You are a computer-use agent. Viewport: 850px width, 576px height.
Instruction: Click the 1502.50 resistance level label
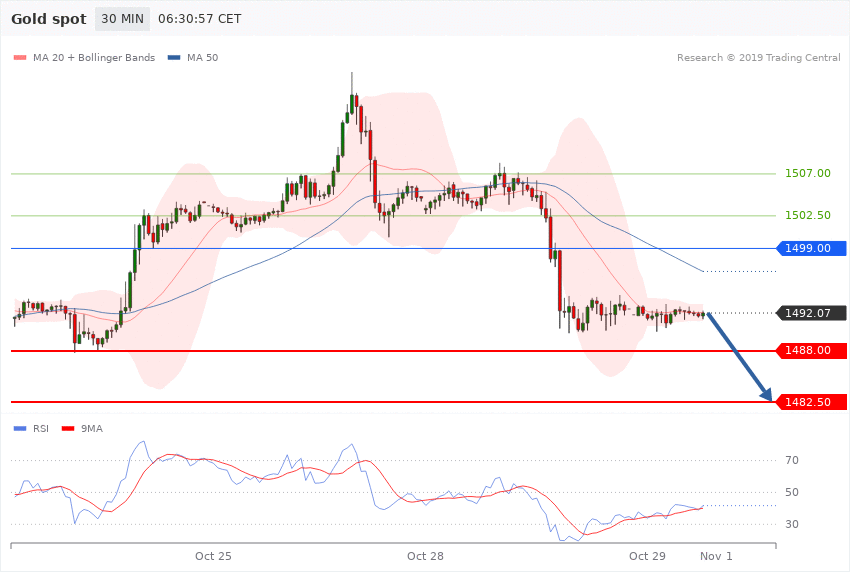point(808,215)
